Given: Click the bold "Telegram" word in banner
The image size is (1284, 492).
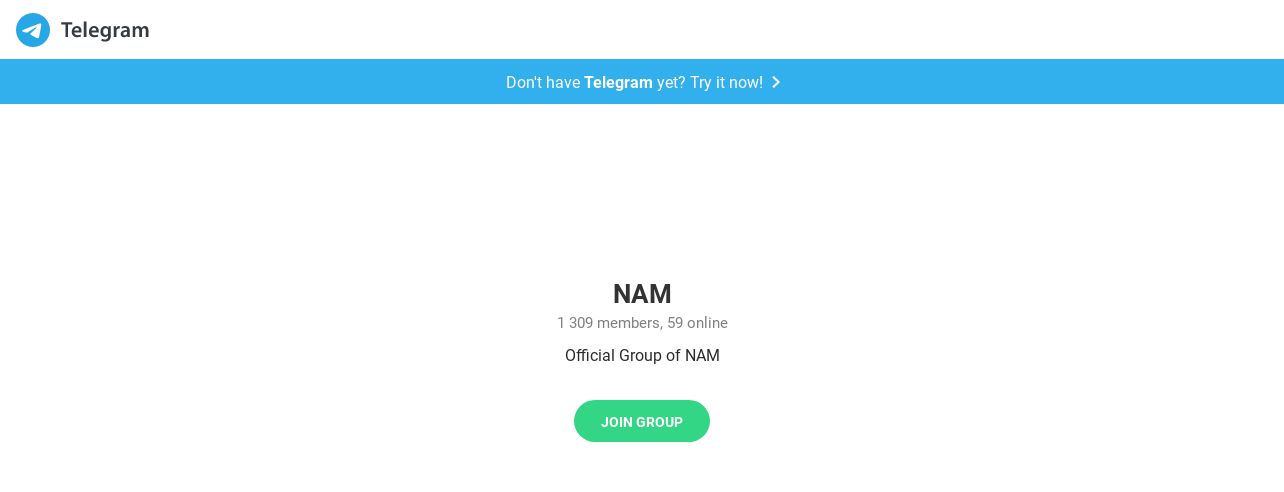Looking at the screenshot, I should click(x=618, y=82).
